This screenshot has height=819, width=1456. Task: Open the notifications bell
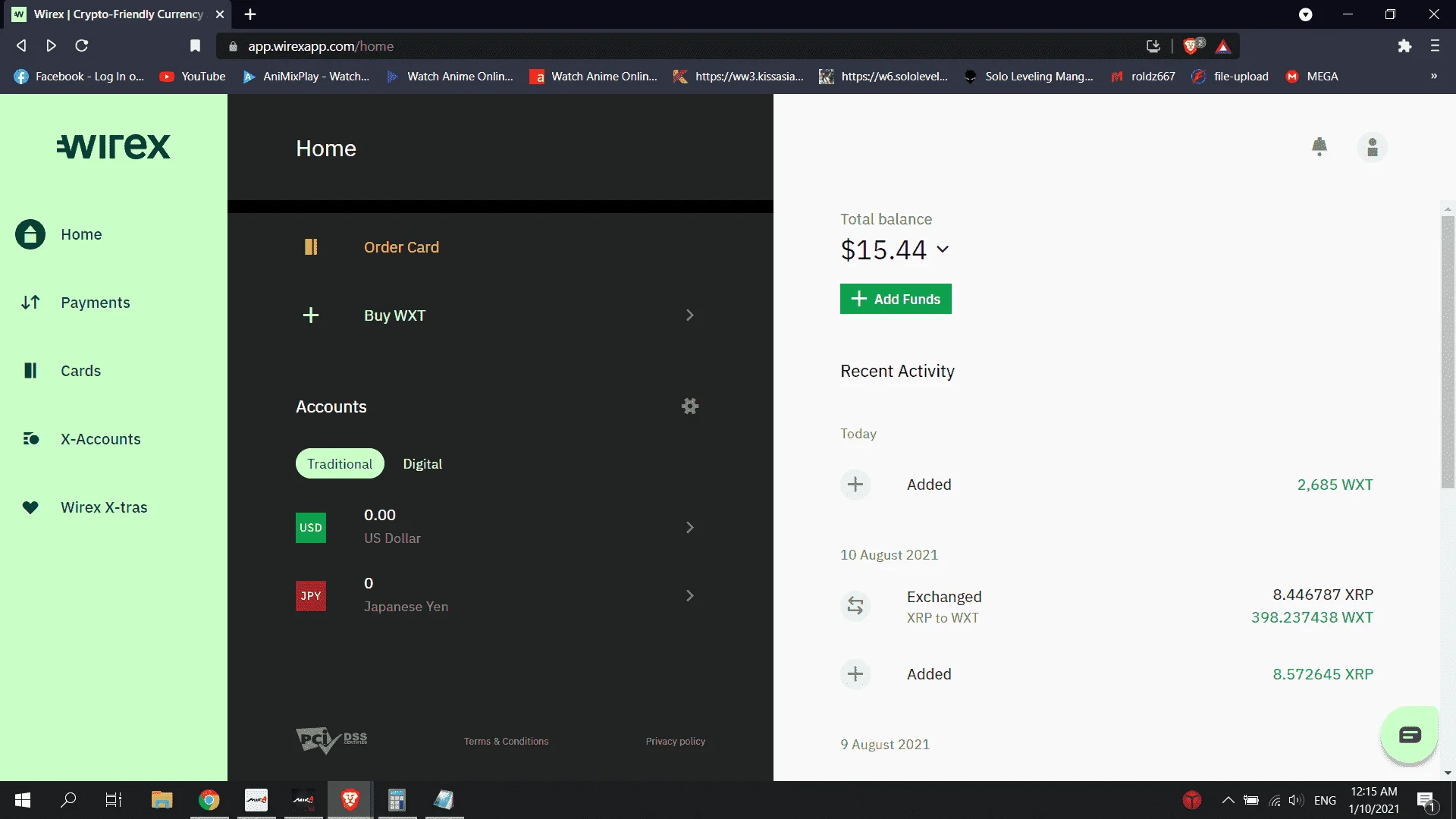1319,147
